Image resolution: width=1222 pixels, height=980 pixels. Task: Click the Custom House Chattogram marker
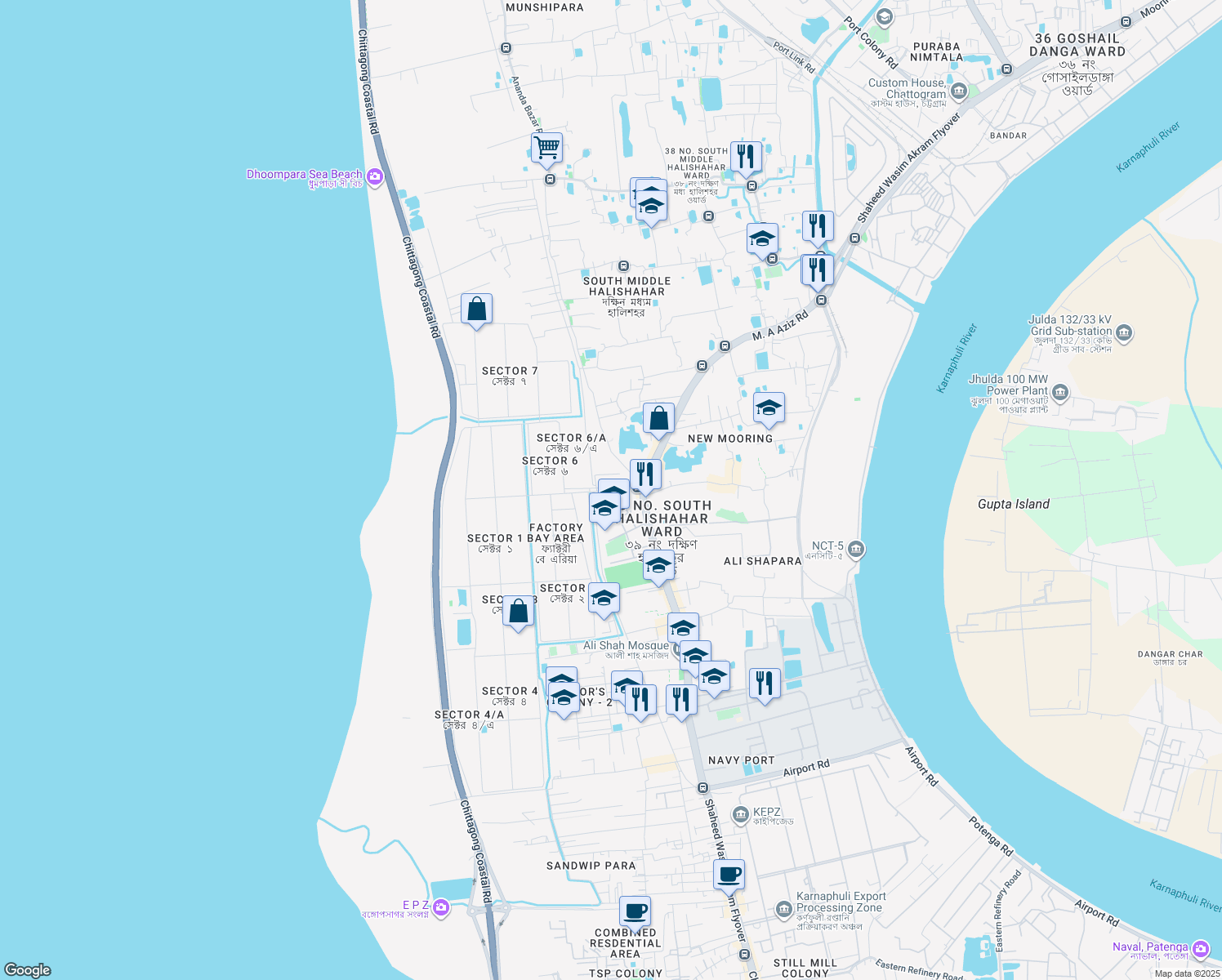coord(958,90)
